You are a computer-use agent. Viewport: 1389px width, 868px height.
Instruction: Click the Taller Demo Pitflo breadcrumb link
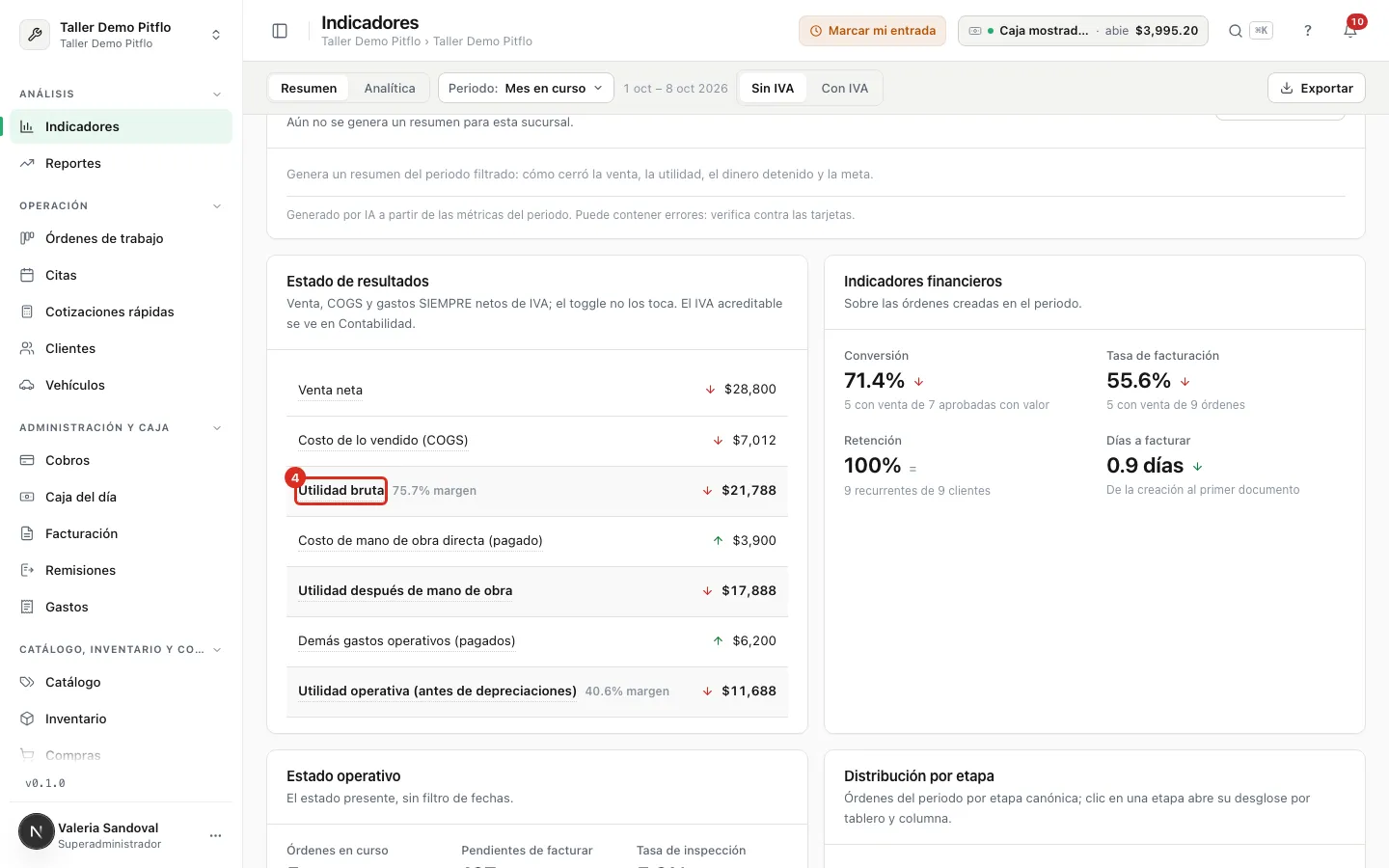pyautogui.click(x=371, y=41)
